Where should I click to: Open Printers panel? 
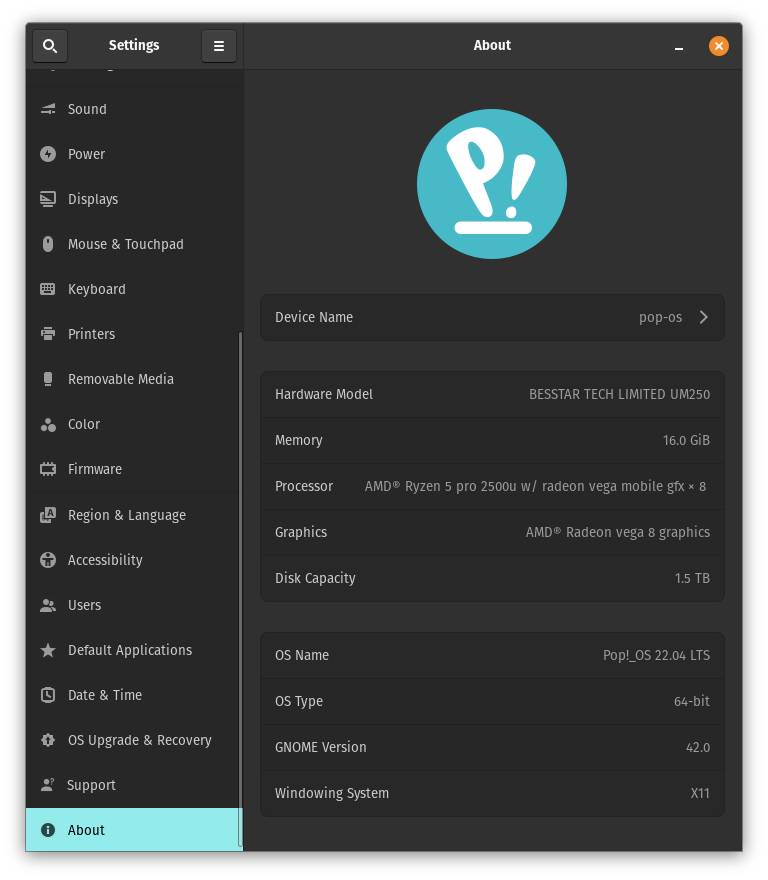132,334
